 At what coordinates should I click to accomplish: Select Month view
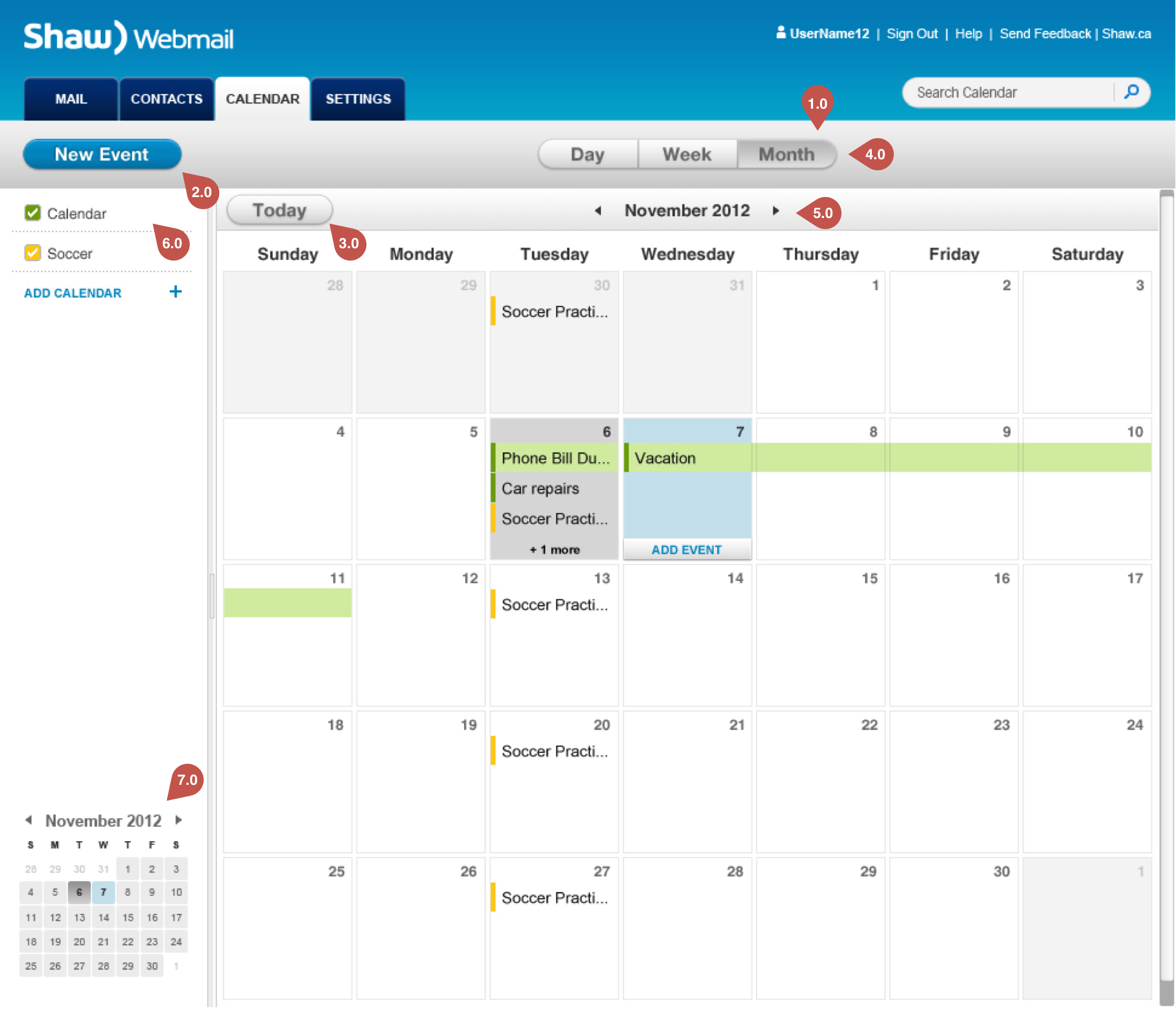pos(787,154)
